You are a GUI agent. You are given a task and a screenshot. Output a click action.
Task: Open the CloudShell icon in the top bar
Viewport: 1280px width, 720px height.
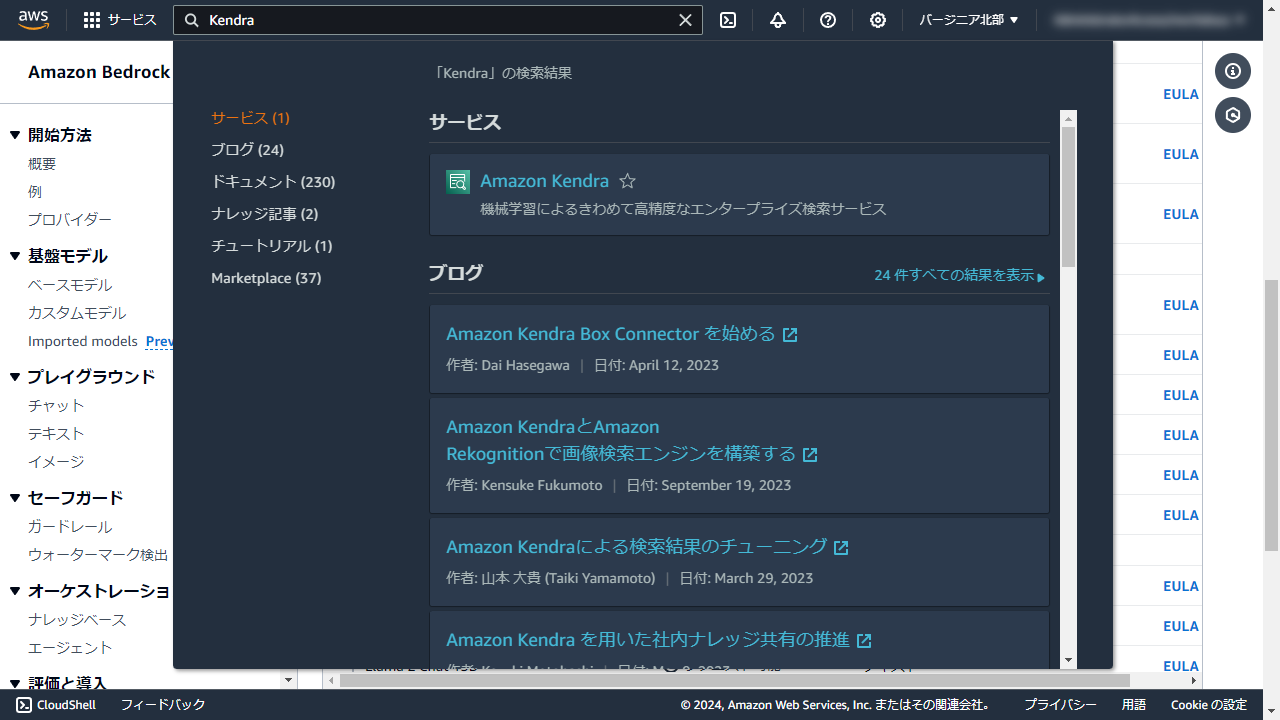point(728,20)
